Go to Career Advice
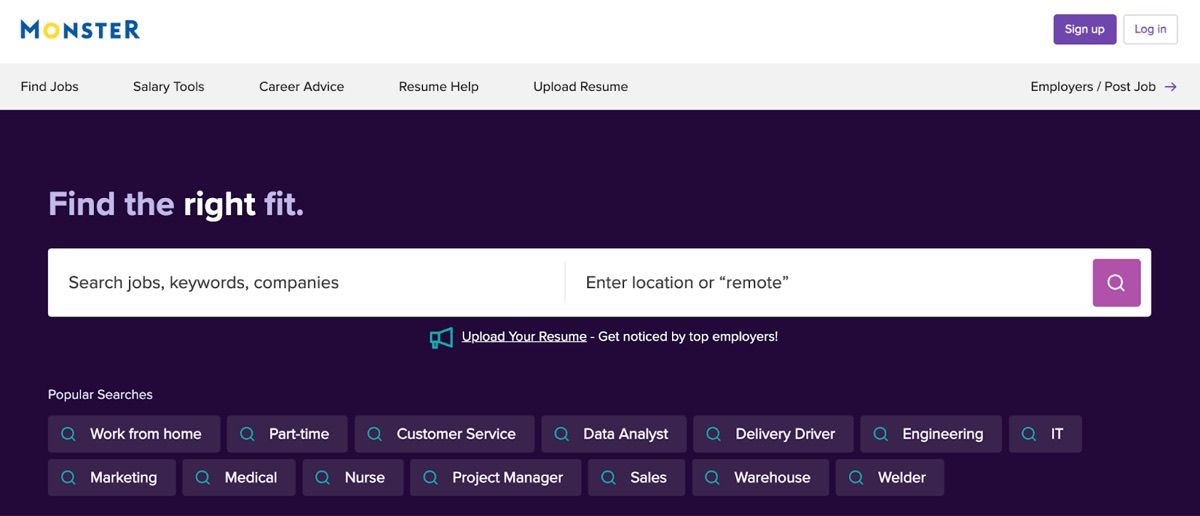 coord(301,87)
